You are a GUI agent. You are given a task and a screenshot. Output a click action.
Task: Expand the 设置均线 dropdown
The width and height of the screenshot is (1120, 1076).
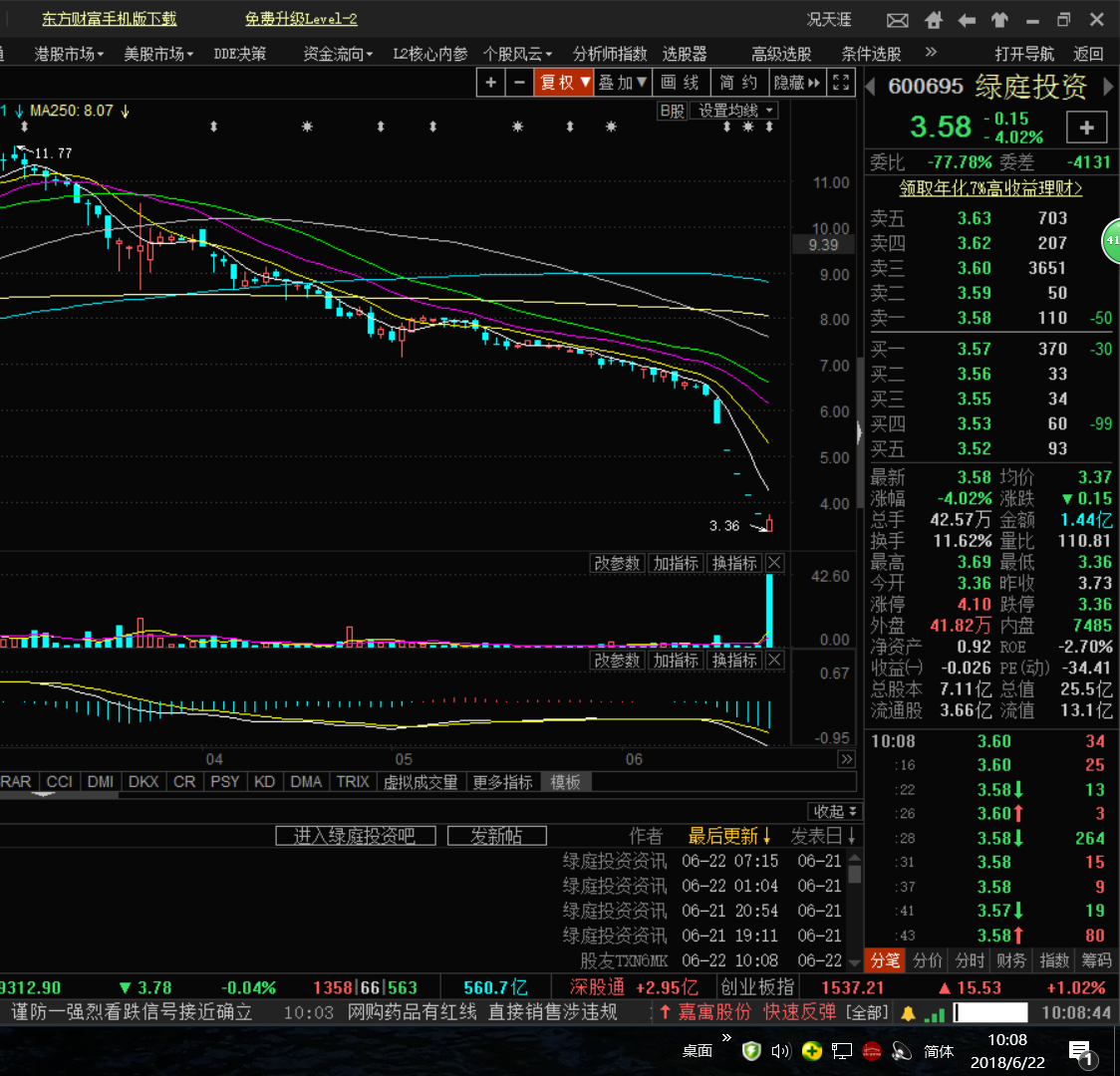pos(735,111)
